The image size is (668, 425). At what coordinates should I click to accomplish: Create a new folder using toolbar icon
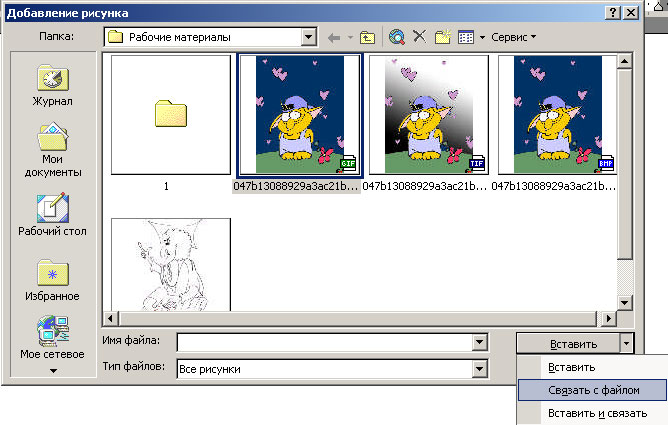pos(441,37)
